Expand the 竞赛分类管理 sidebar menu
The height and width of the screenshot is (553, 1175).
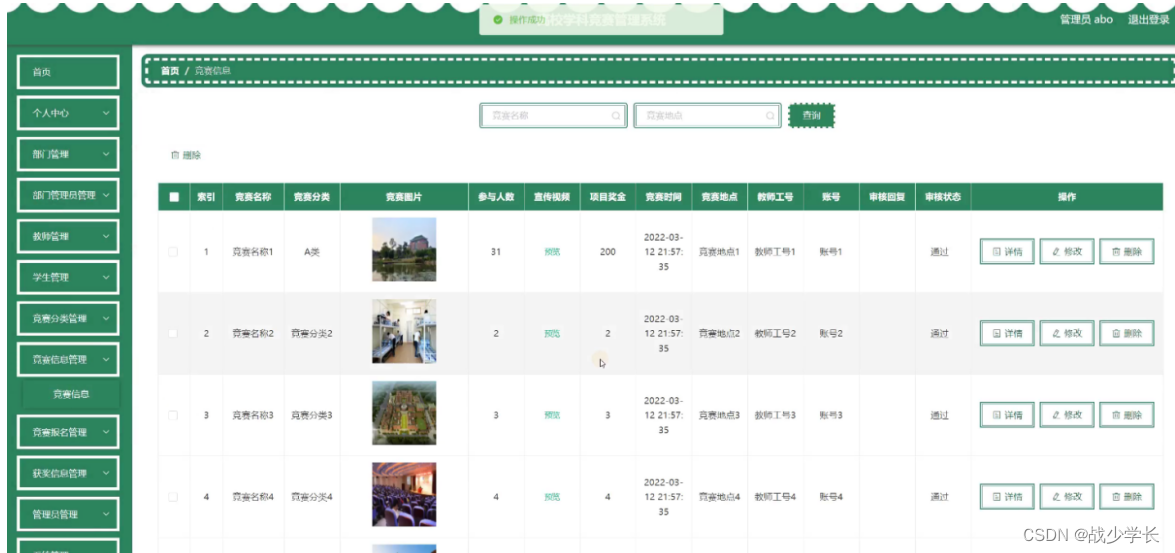click(67, 318)
